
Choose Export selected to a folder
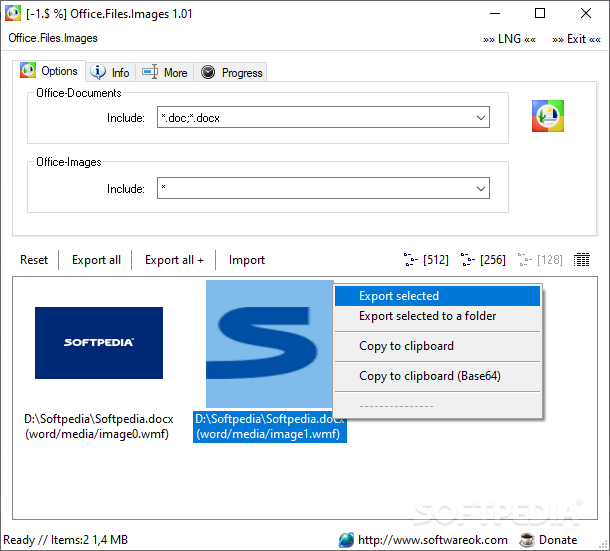[437, 316]
